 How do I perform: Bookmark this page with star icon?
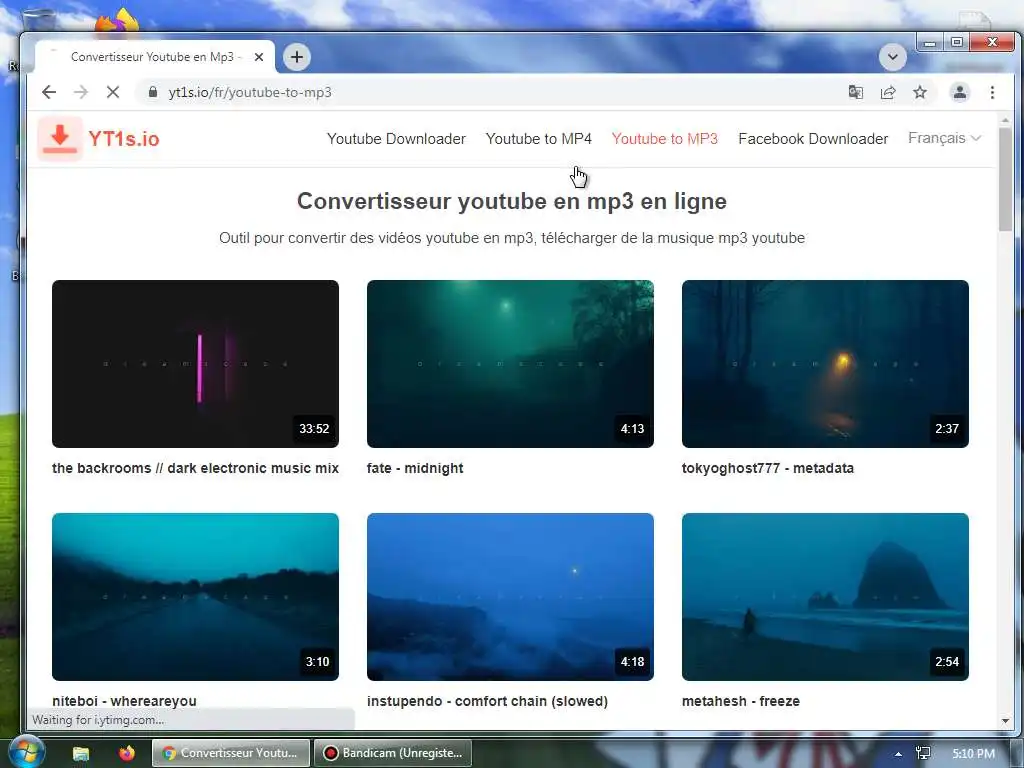(x=920, y=92)
